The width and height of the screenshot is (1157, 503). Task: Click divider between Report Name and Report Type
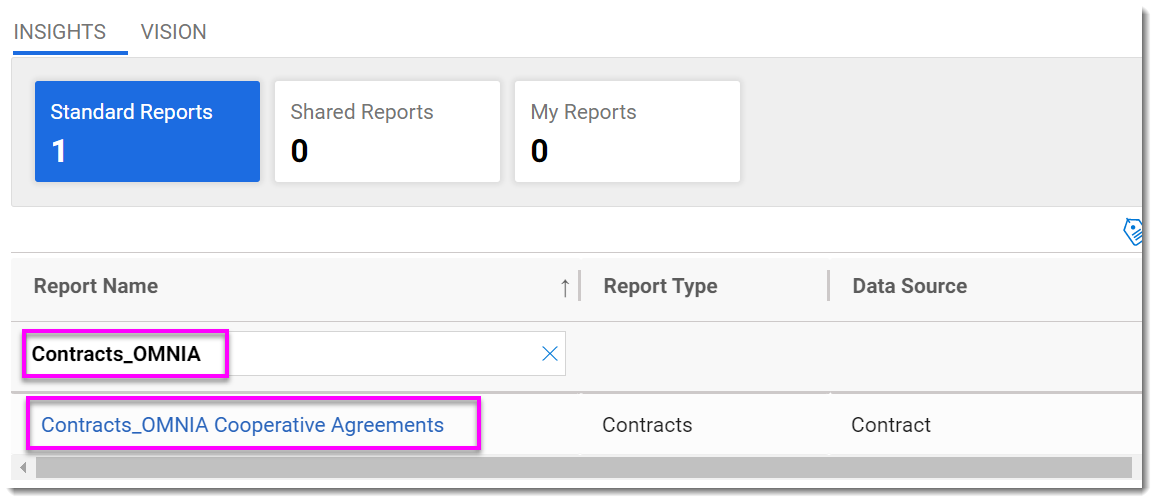click(x=580, y=286)
